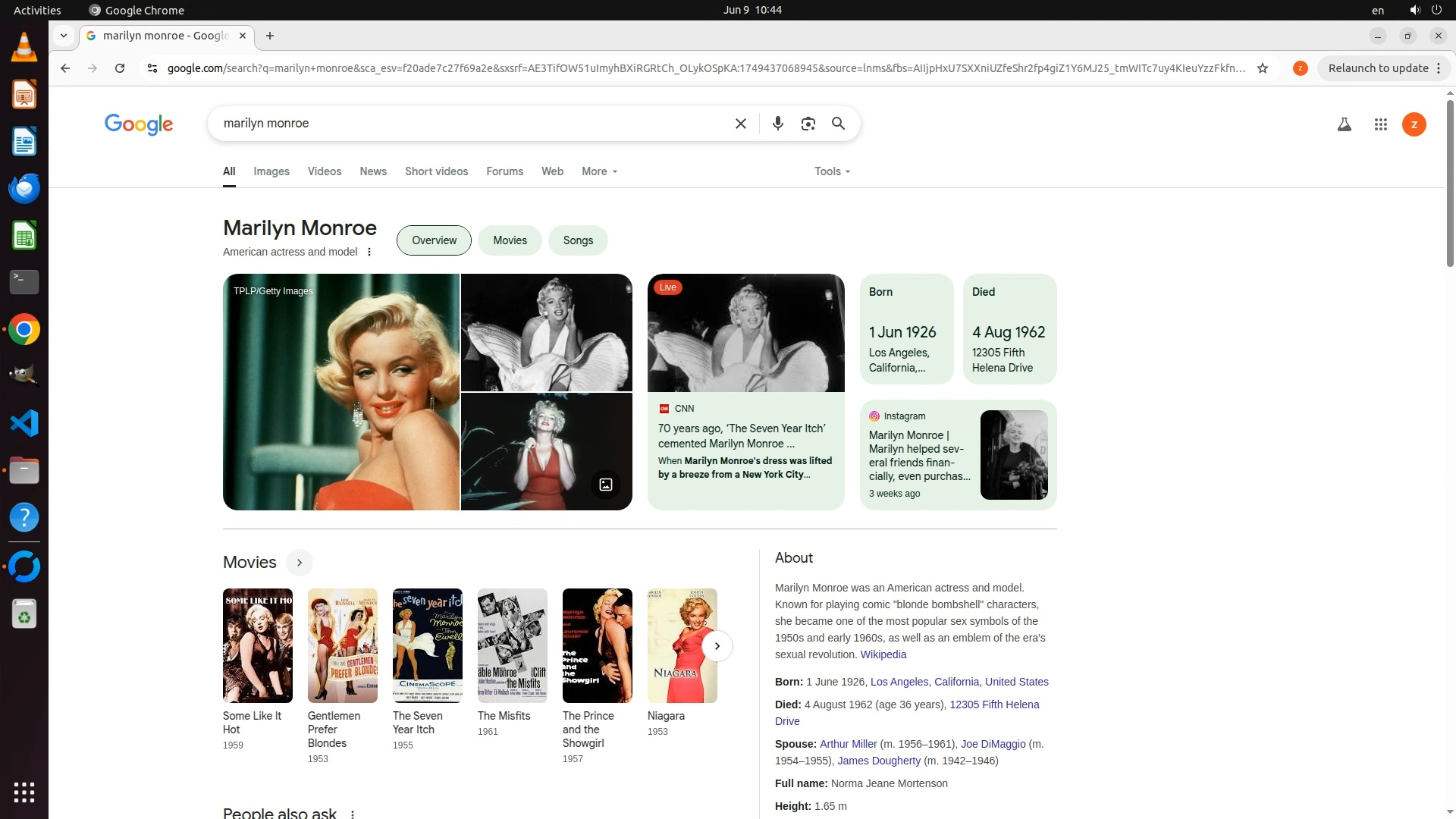The image size is (1456, 819).
Task: Clear the search box with X icon
Action: click(741, 124)
